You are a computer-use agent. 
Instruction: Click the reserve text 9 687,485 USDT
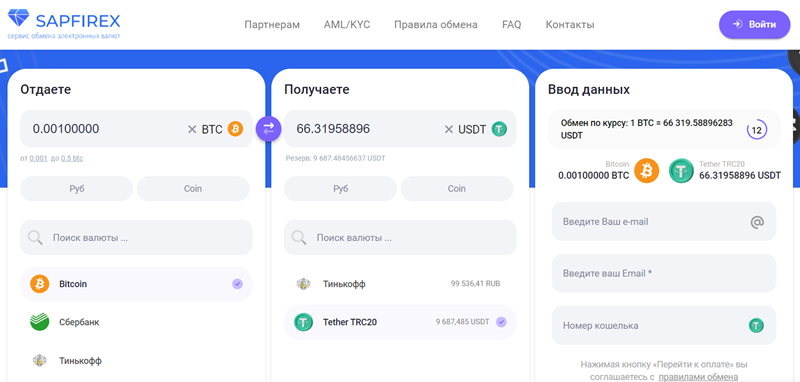[x=462, y=322]
